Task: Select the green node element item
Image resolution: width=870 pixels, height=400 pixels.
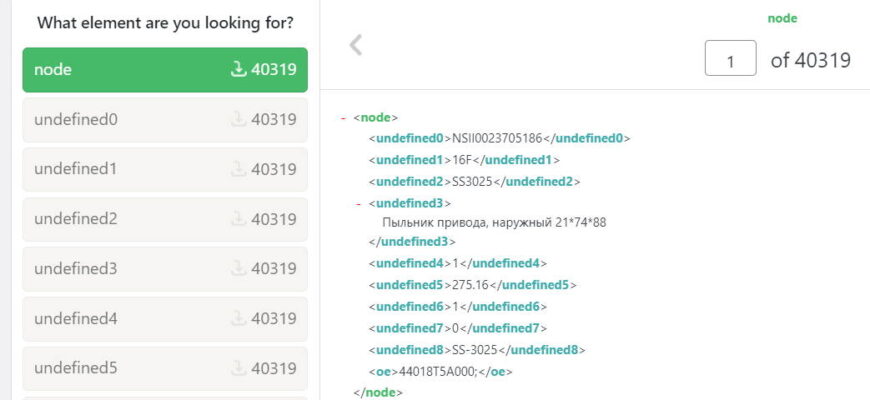Action: [120, 70]
